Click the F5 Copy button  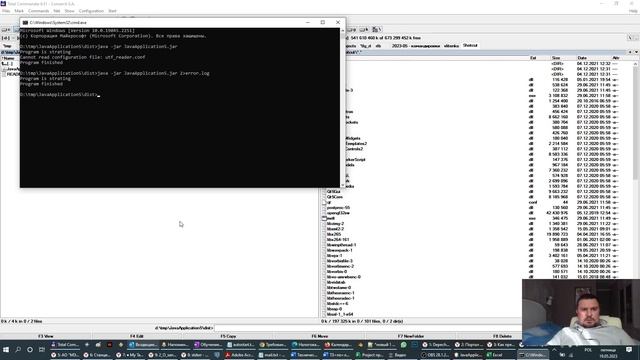228,336
